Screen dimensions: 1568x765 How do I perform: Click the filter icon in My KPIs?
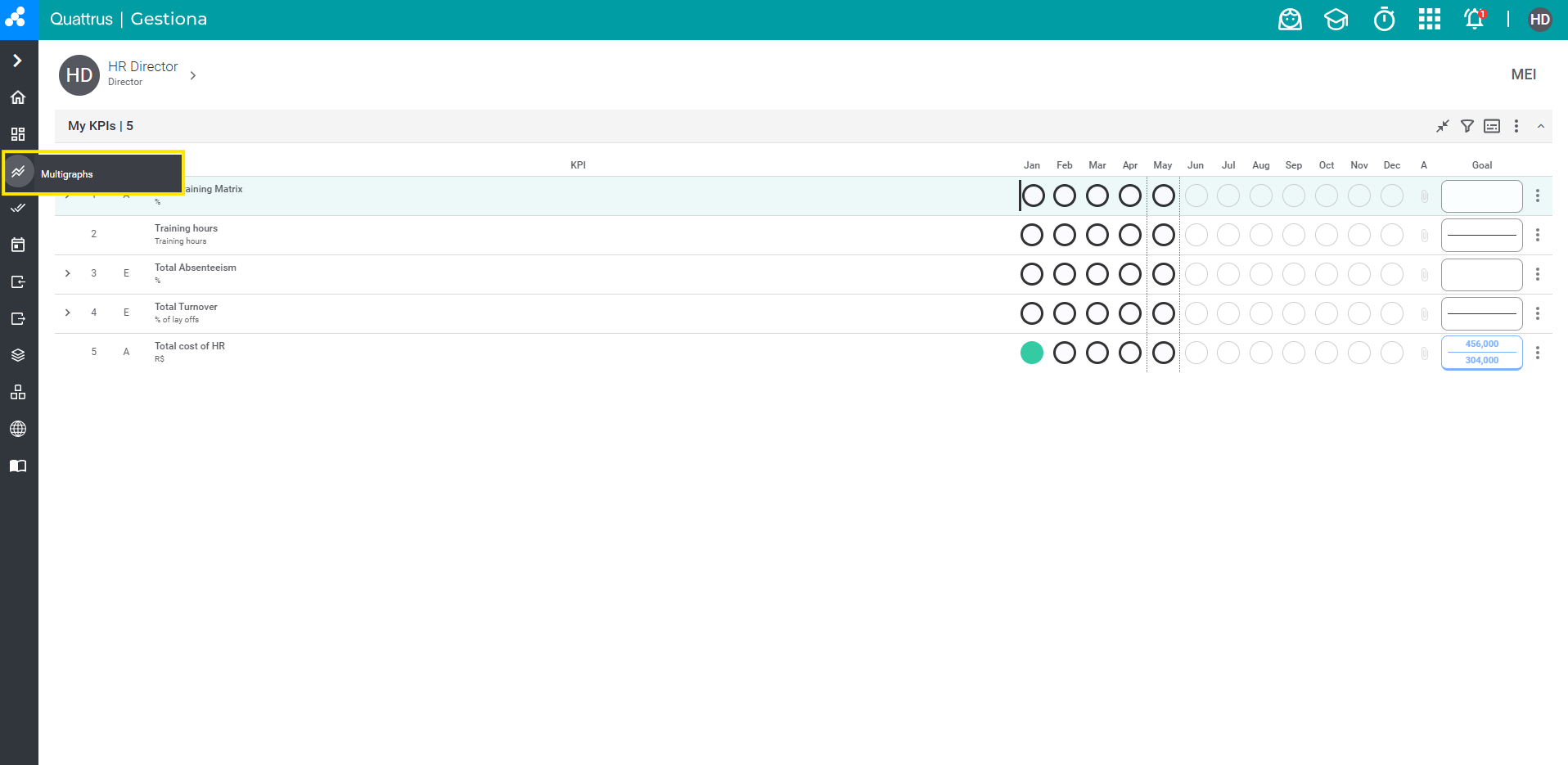[x=1467, y=126]
